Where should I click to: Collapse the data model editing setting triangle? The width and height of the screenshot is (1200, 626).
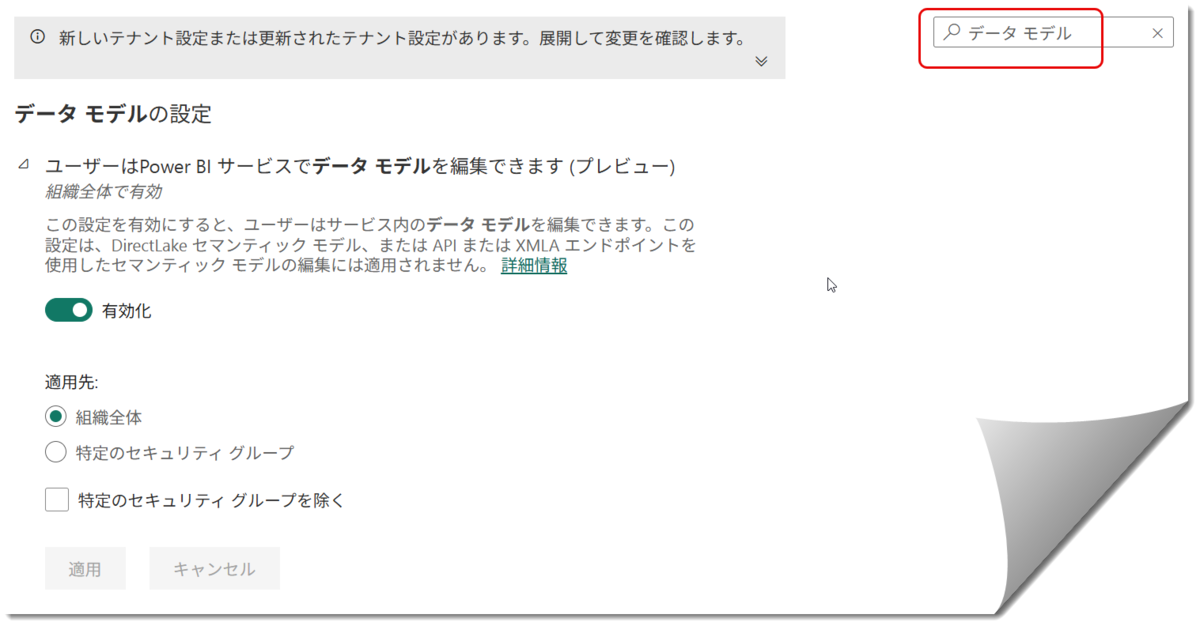[24, 165]
